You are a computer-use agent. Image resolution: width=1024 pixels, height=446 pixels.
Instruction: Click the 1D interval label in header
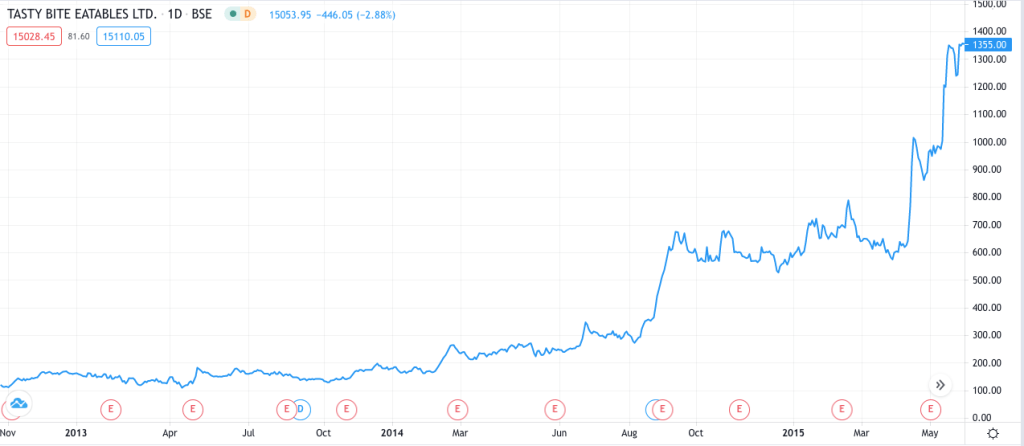click(x=178, y=16)
